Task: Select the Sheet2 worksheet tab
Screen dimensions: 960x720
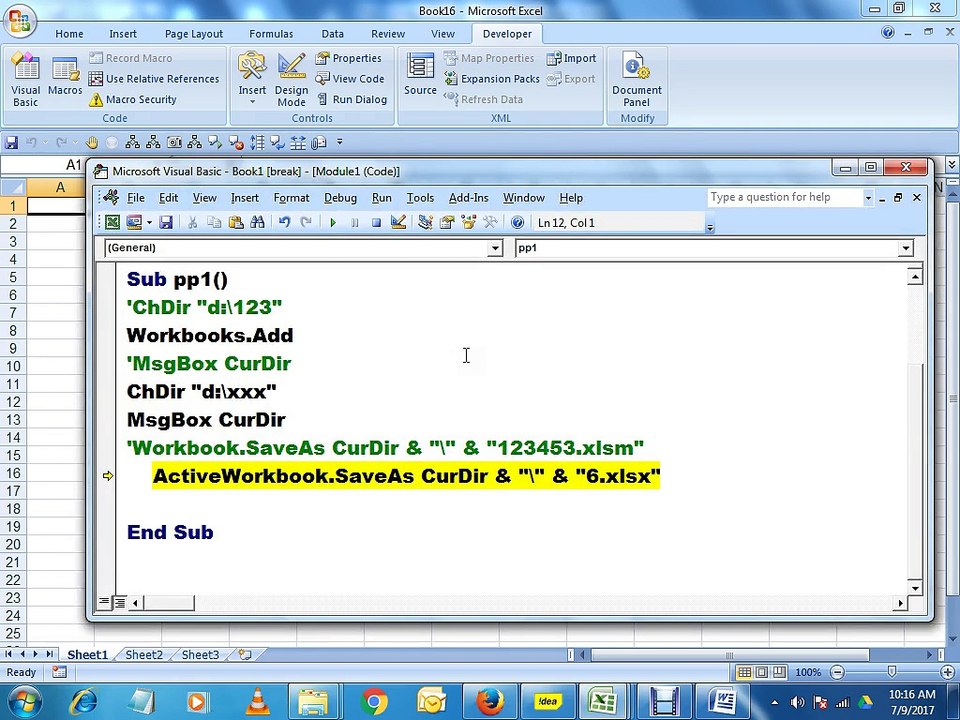Action: [144, 654]
